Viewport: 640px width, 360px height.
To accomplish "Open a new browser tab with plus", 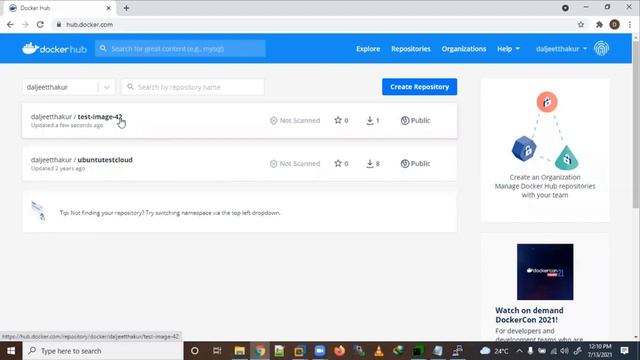I will 126,8.
